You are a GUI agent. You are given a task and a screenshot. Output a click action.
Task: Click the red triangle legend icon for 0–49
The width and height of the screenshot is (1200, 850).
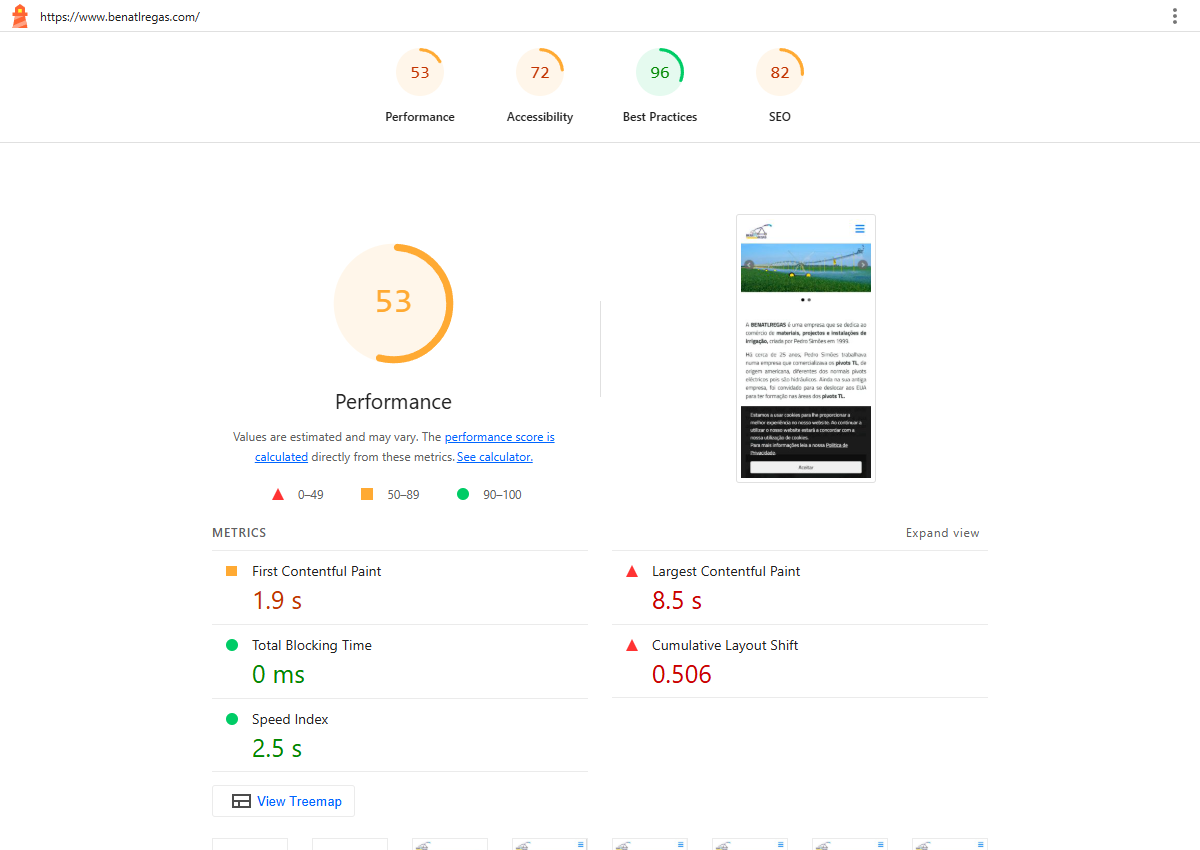[278, 494]
